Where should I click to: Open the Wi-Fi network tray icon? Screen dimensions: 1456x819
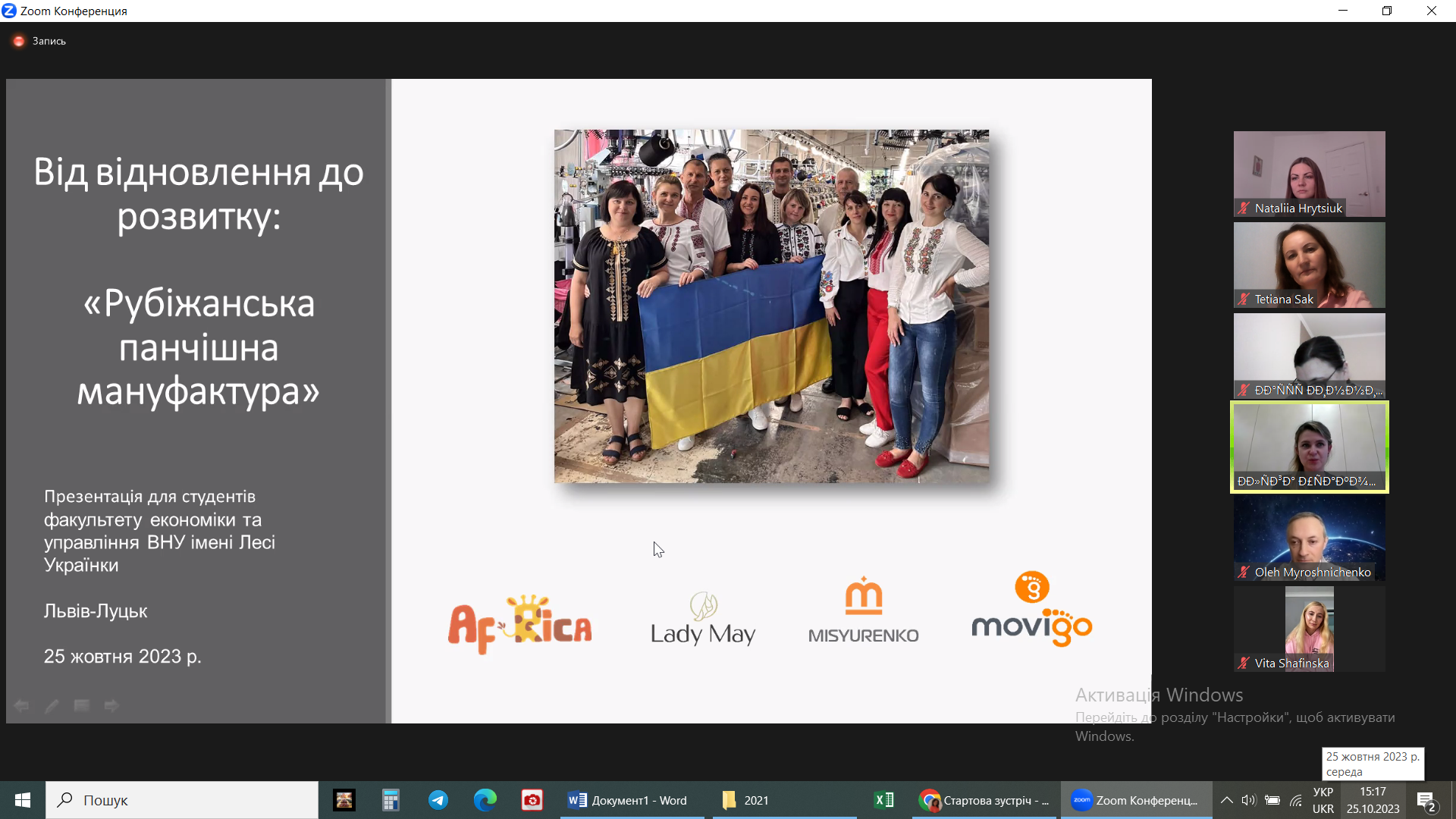tap(1296, 800)
